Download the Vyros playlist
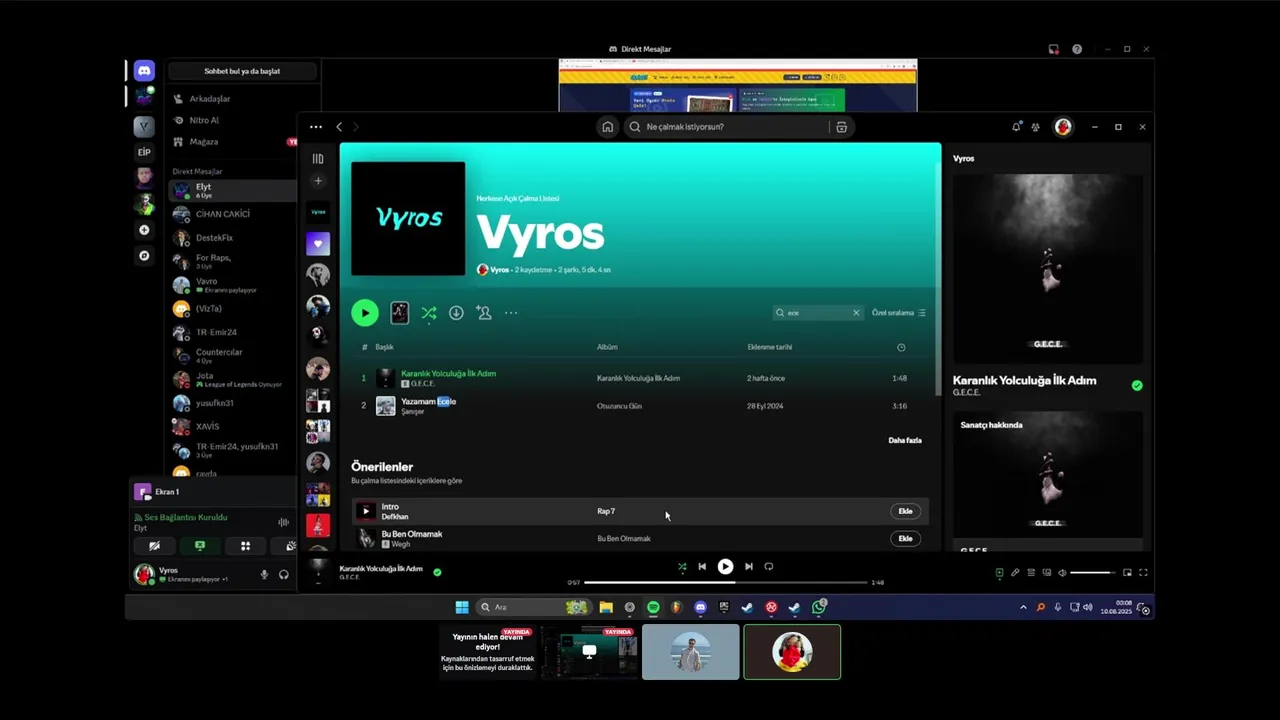The height and width of the screenshot is (720, 1280). [456, 313]
